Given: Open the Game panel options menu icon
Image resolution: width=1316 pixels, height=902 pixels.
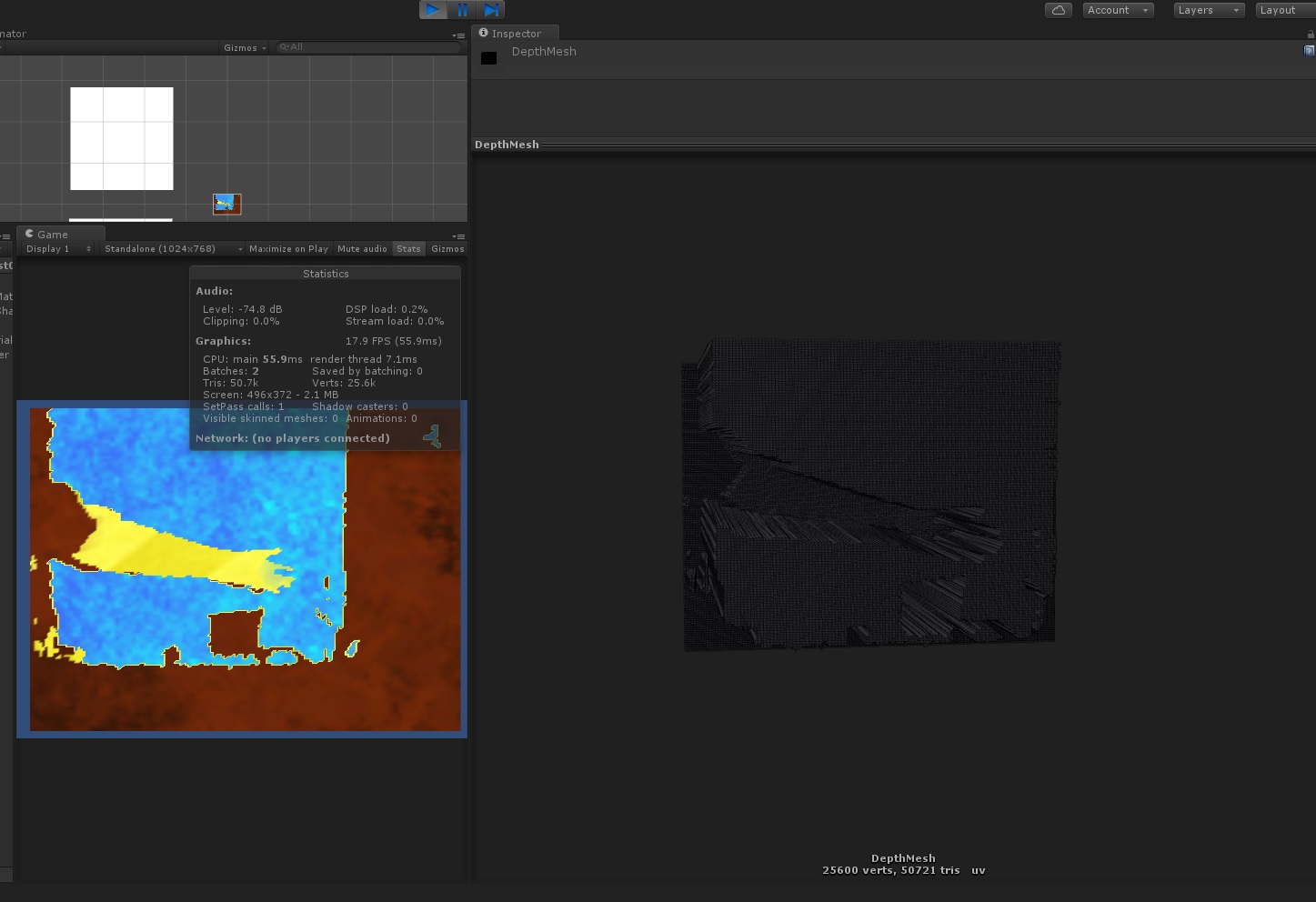Looking at the screenshot, I should click(458, 236).
